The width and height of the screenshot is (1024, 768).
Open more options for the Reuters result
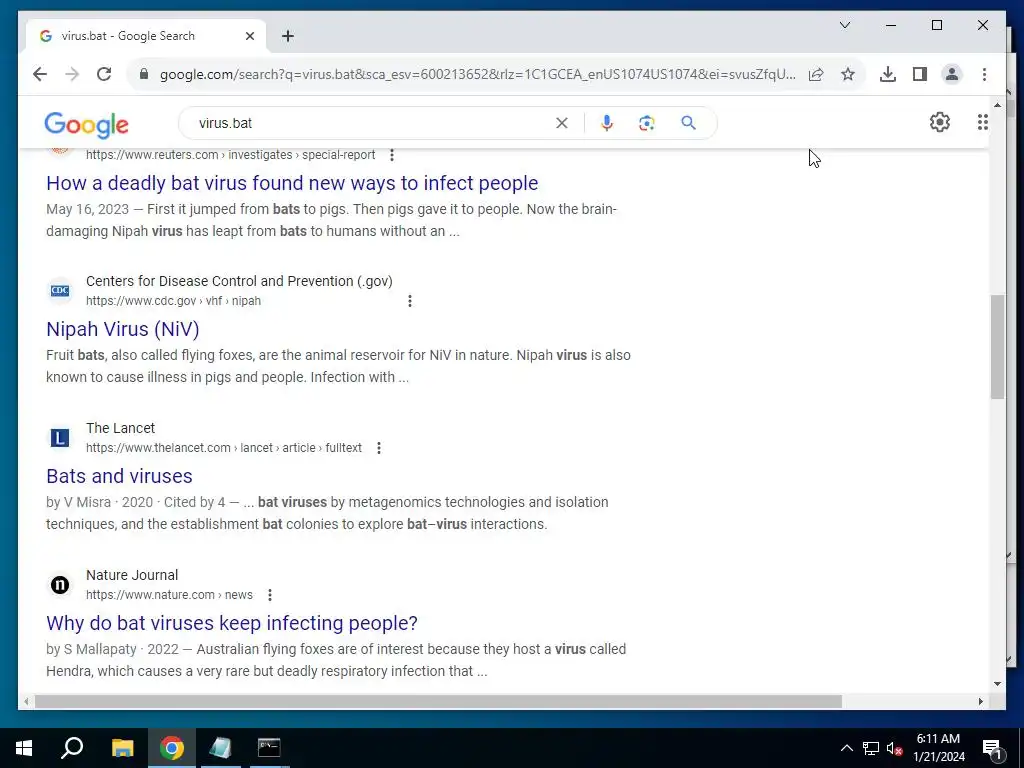point(392,155)
